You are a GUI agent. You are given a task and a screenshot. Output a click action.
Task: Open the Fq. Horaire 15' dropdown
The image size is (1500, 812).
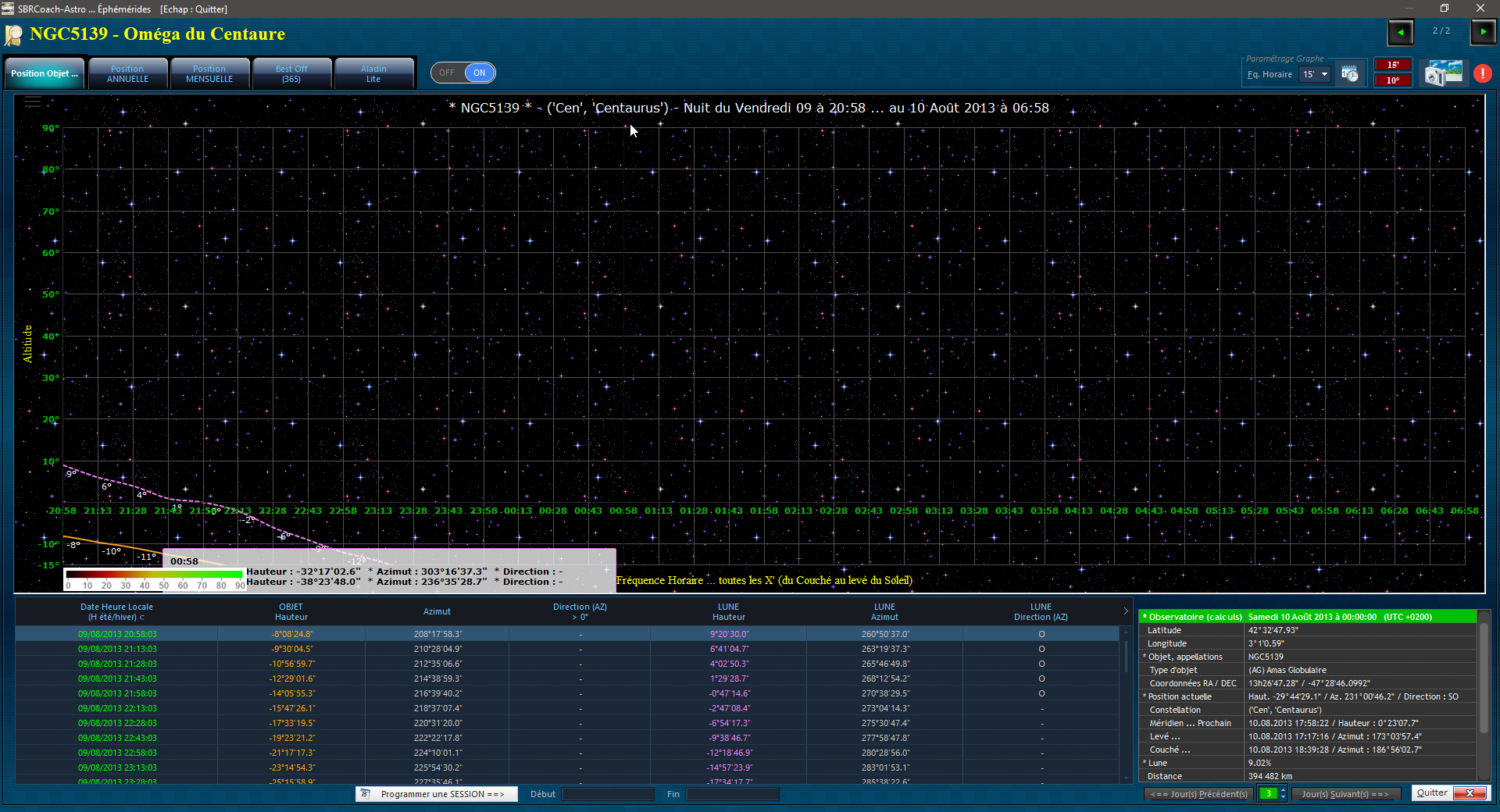click(x=1315, y=74)
